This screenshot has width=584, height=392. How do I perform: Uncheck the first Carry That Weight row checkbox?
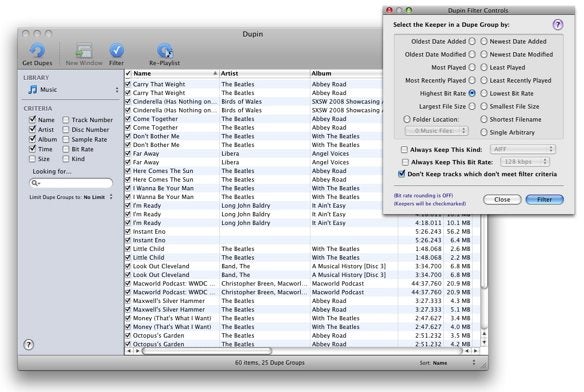pyautogui.click(x=128, y=84)
